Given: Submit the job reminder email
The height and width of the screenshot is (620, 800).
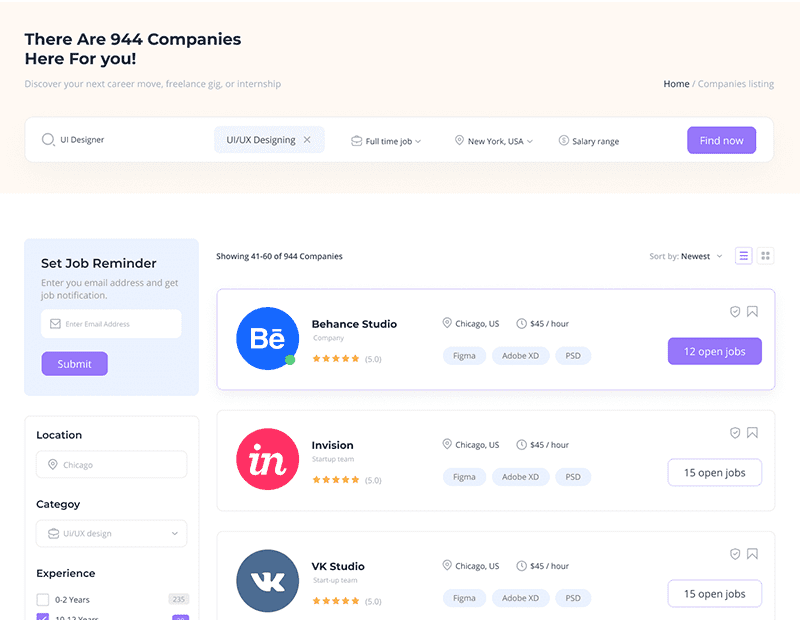Looking at the screenshot, I should [74, 364].
